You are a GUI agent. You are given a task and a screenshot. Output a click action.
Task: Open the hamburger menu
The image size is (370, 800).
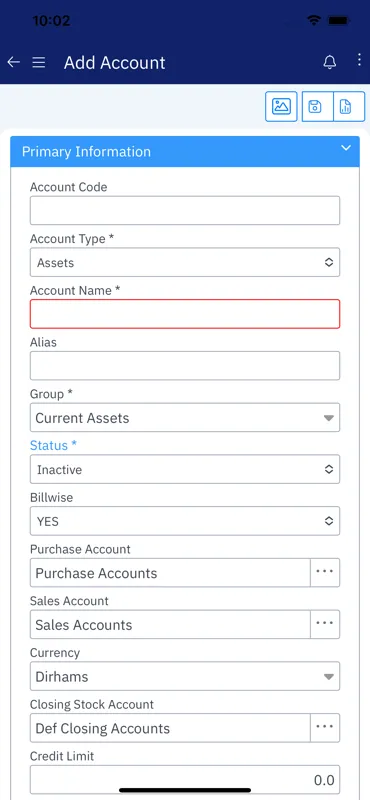pos(39,62)
